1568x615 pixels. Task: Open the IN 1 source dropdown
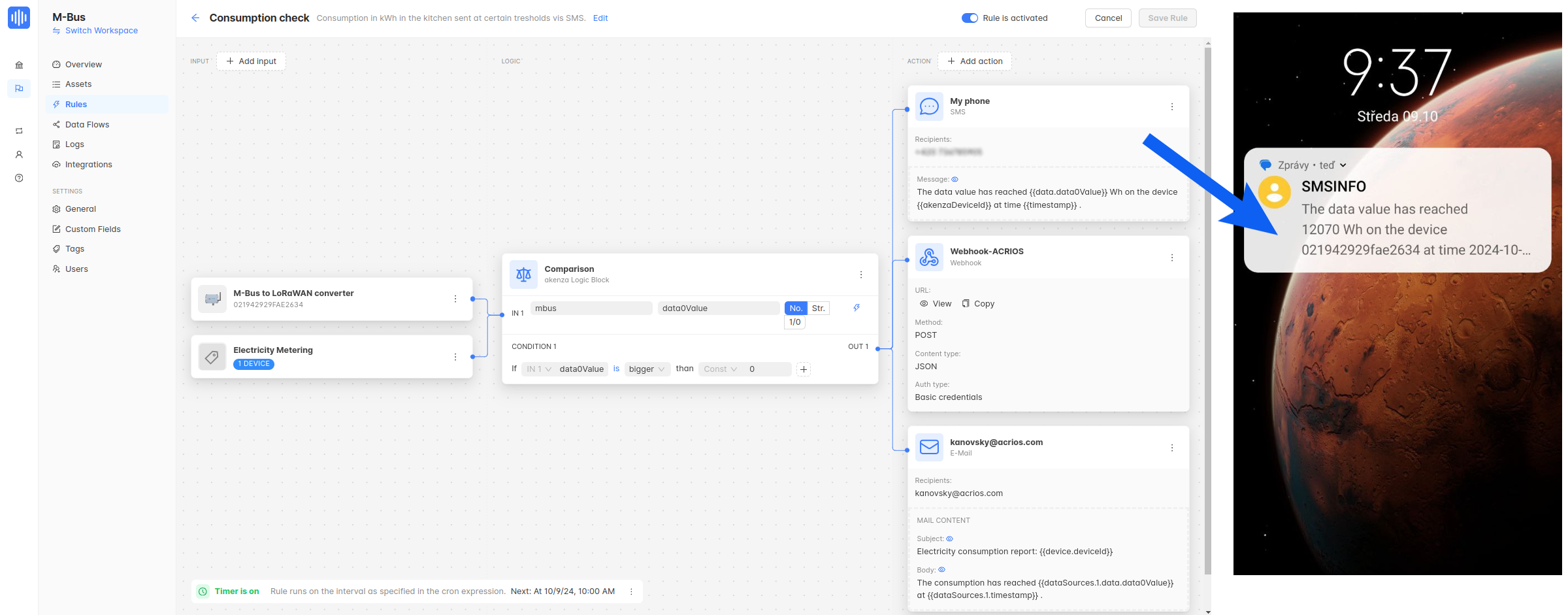[x=538, y=369]
